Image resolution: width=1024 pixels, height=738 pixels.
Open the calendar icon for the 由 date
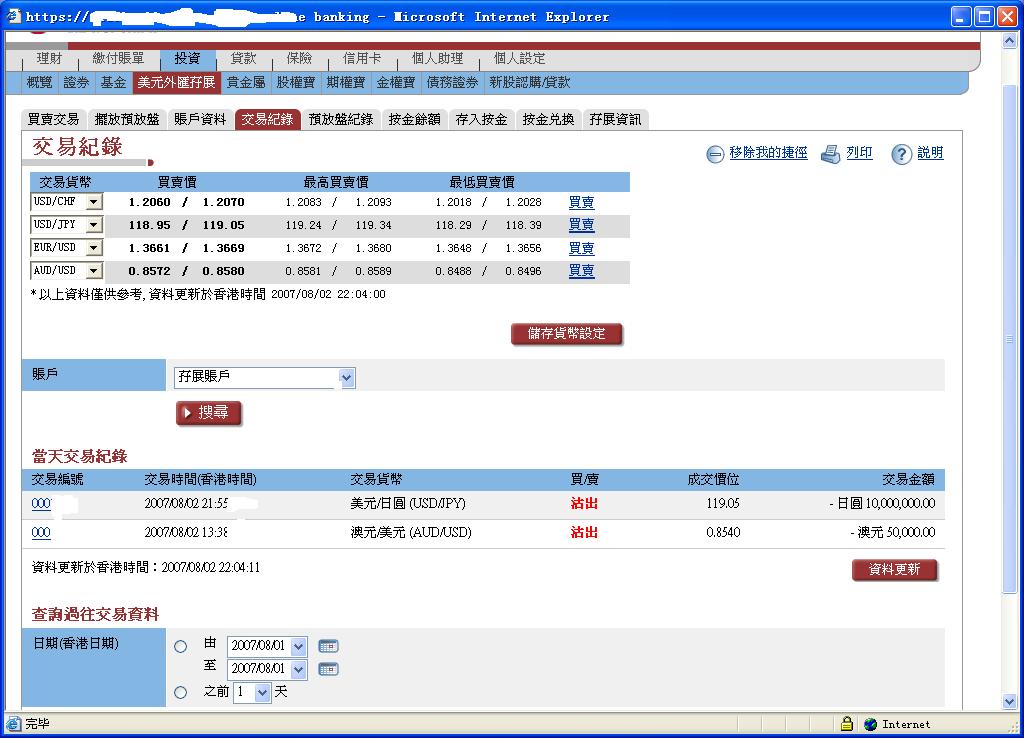pyautogui.click(x=328, y=646)
